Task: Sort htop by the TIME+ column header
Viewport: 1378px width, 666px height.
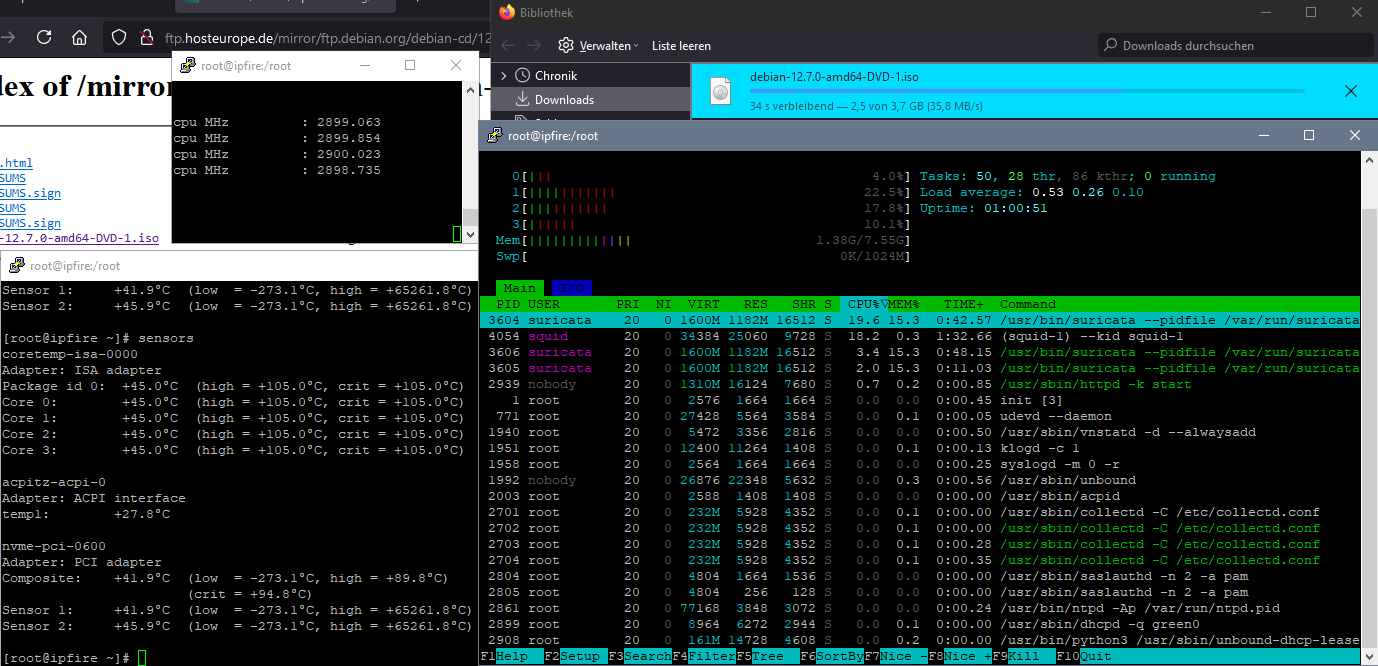Action: (x=964, y=304)
